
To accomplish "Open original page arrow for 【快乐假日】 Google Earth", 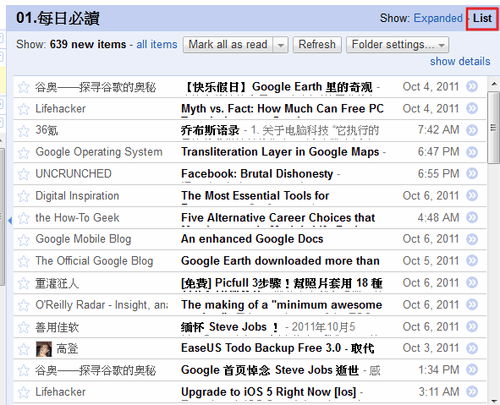I will pos(472,87).
